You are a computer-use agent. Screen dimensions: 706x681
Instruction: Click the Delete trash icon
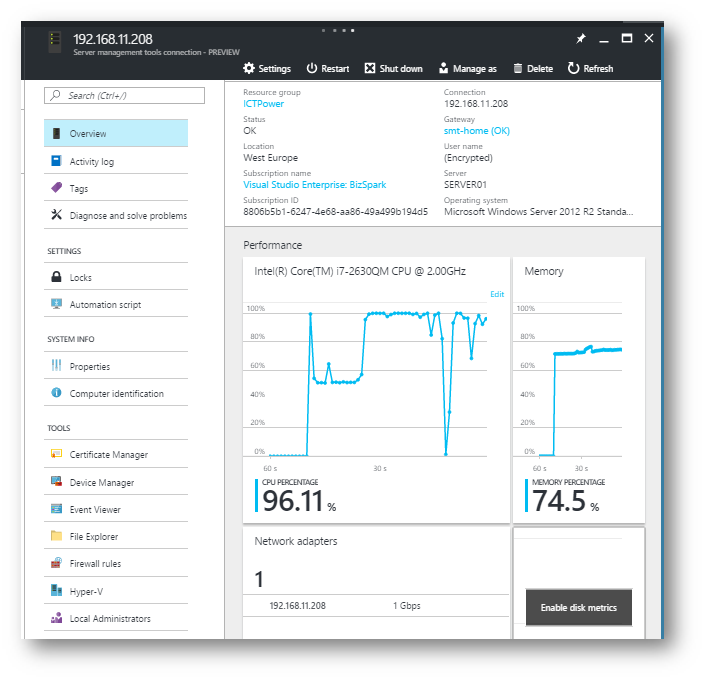tap(518, 69)
